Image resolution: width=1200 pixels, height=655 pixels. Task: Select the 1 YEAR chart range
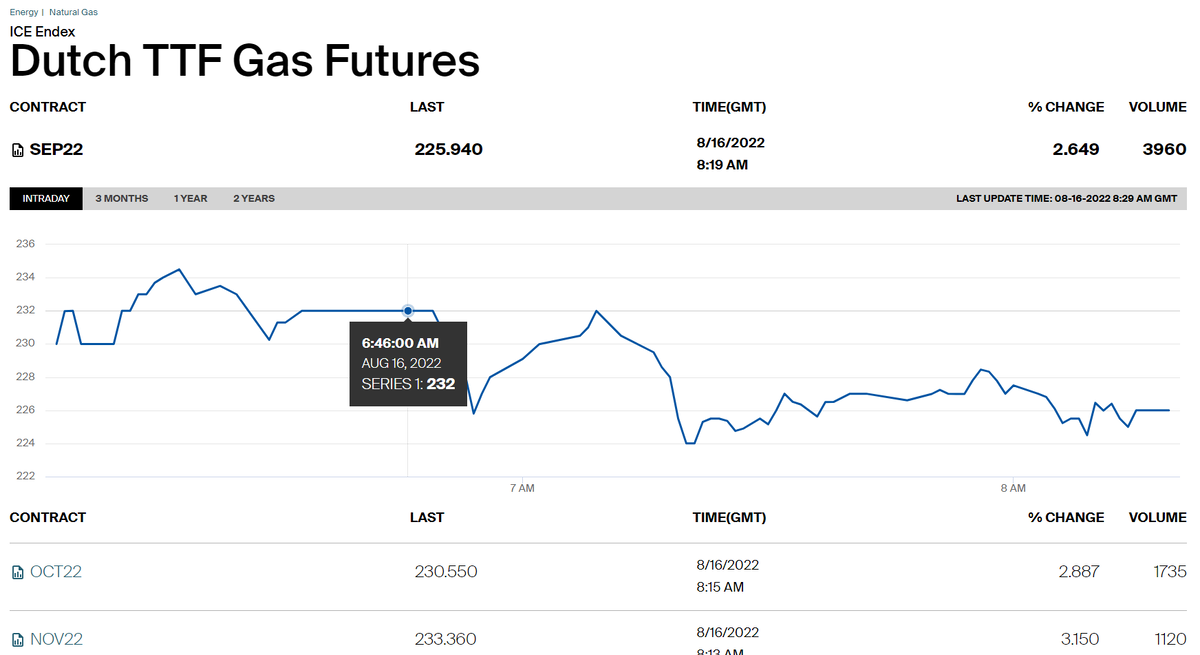click(190, 198)
